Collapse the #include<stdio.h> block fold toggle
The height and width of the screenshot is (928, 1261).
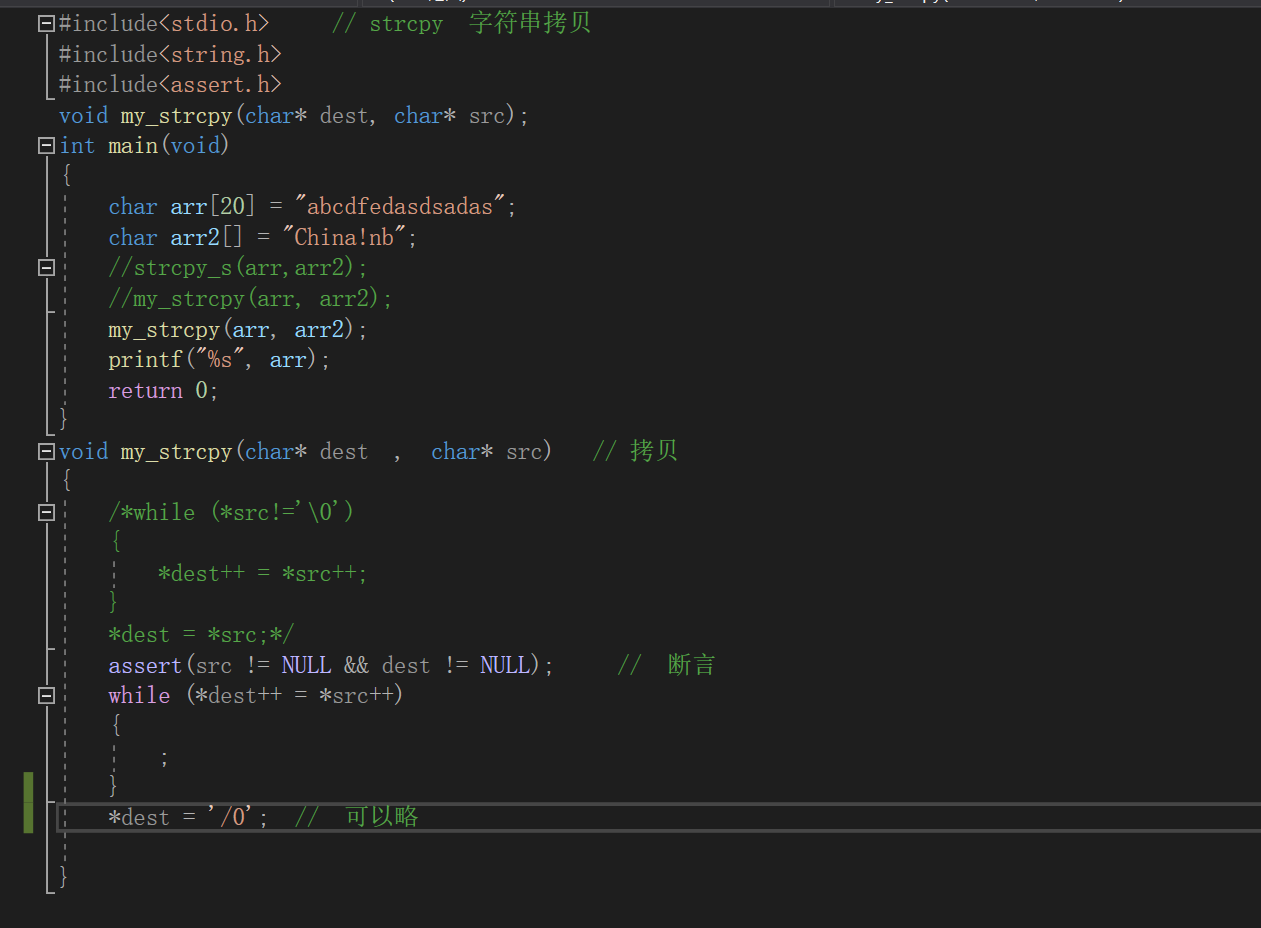46,23
